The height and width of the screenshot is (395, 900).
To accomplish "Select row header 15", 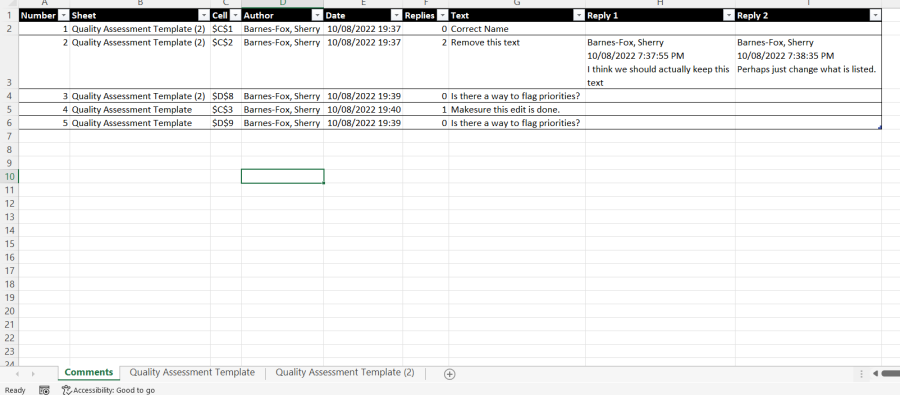I will coord(9,244).
